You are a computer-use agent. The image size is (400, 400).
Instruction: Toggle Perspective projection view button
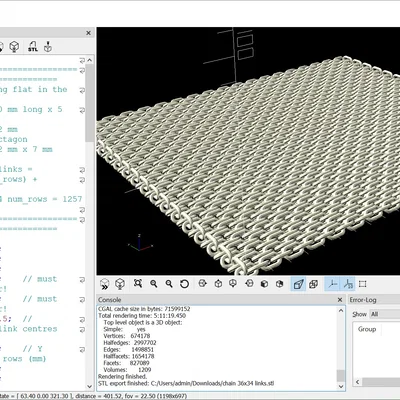tap(298, 284)
